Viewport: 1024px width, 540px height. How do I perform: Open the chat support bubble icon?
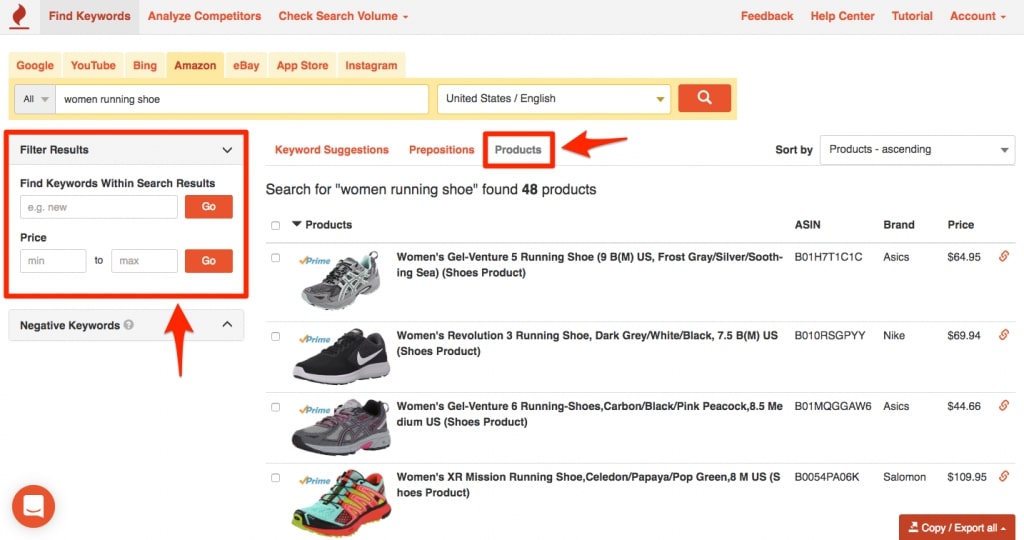pyautogui.click(x=33, y=506)
